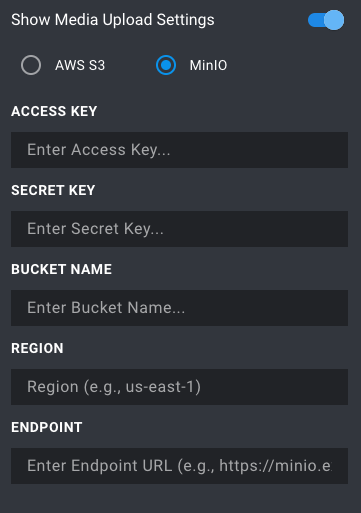Click the "Show Media Upload Settings" title text
The image size is (361, 513).
pyautogui.click(x=113, y=20)
